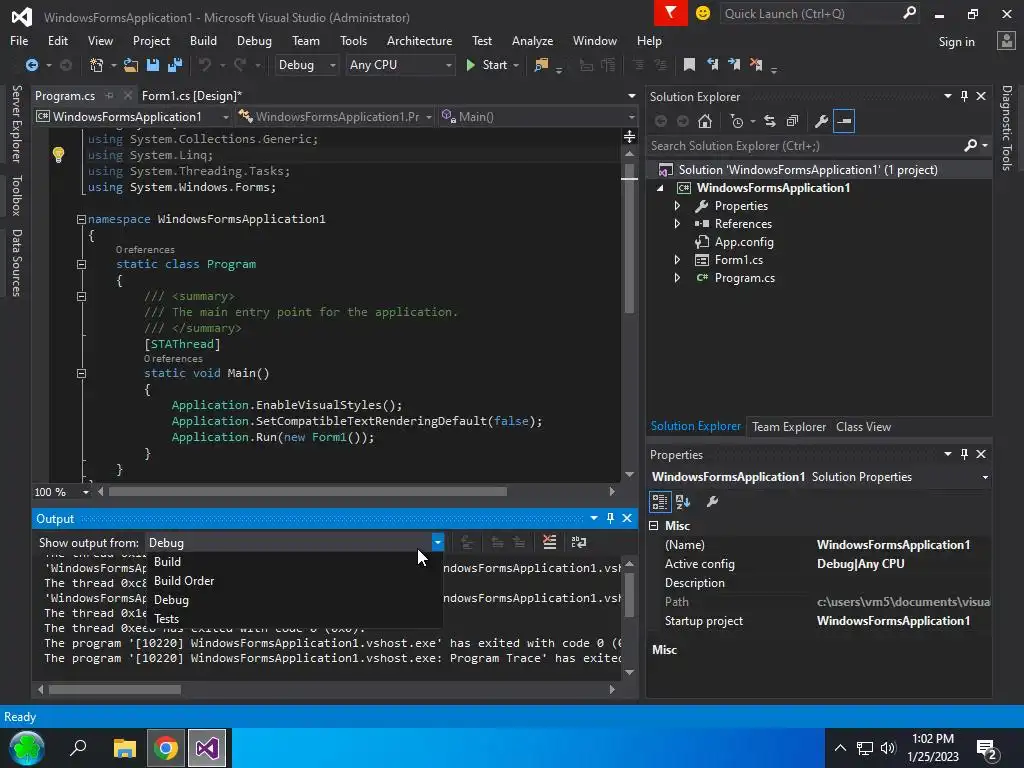Focus the Search Solution Explorer field
The image size is (1024, 768).
(806, 146)
